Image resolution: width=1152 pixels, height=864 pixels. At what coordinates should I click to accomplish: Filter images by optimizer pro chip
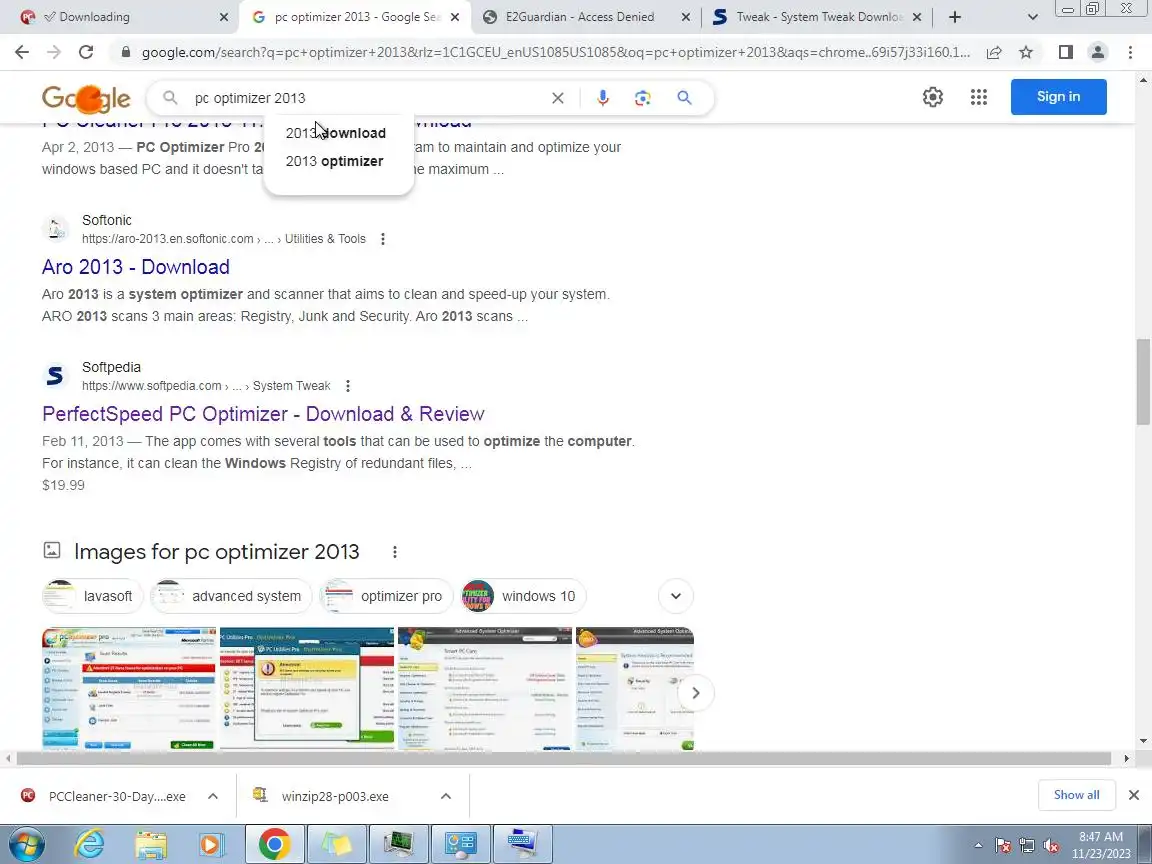tap(386, 596)
